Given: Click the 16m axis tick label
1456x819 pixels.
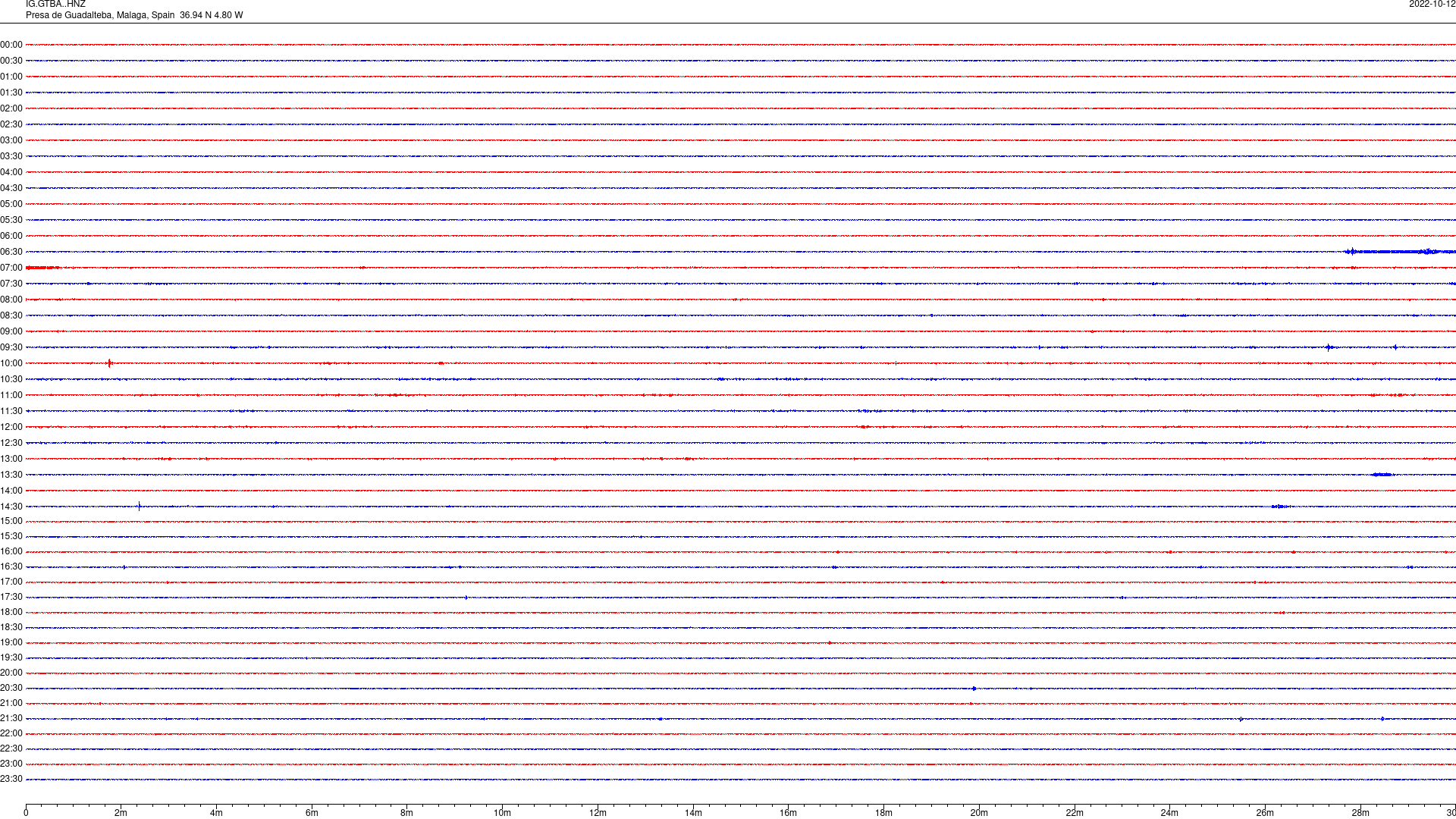Looking at the screenshot, I should [x=789, y=813].
